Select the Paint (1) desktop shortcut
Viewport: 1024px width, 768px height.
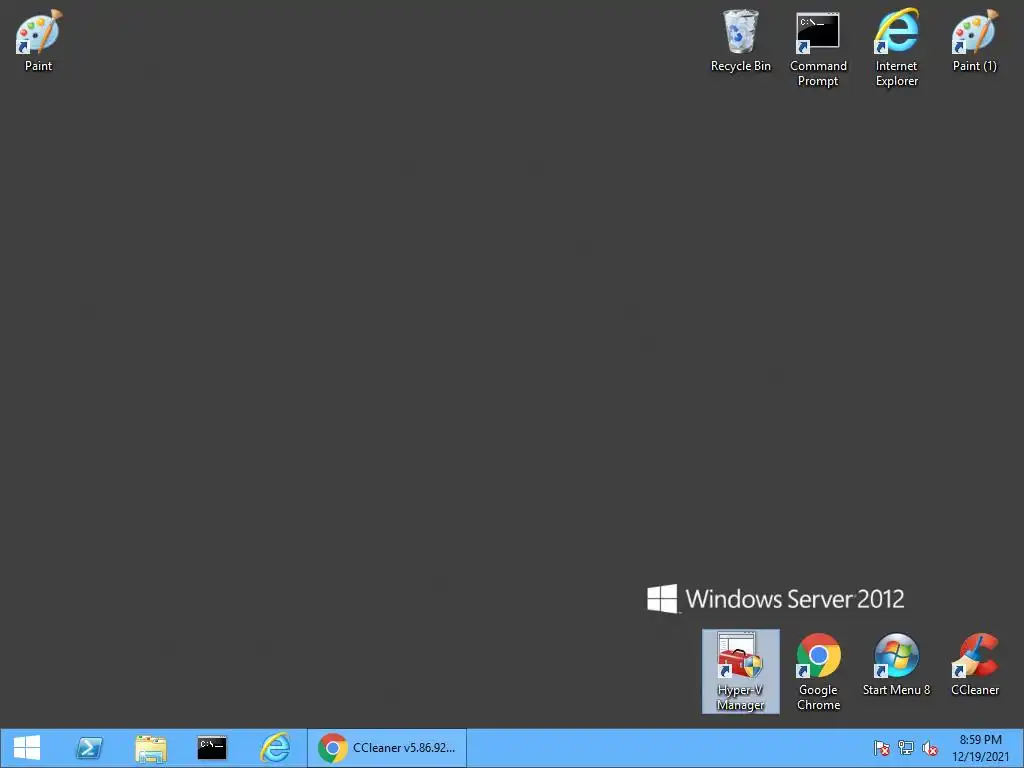(974, 40)
